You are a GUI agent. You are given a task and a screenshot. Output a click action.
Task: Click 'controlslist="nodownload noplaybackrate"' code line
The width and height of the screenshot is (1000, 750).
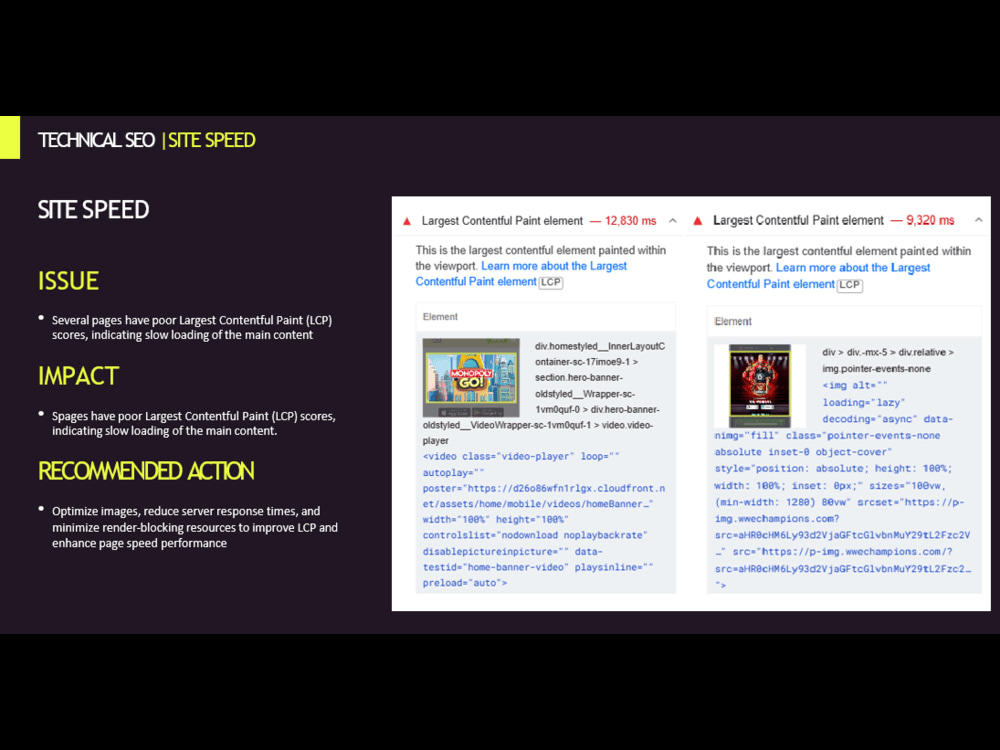pyautogui.click(x=535, y=535)
